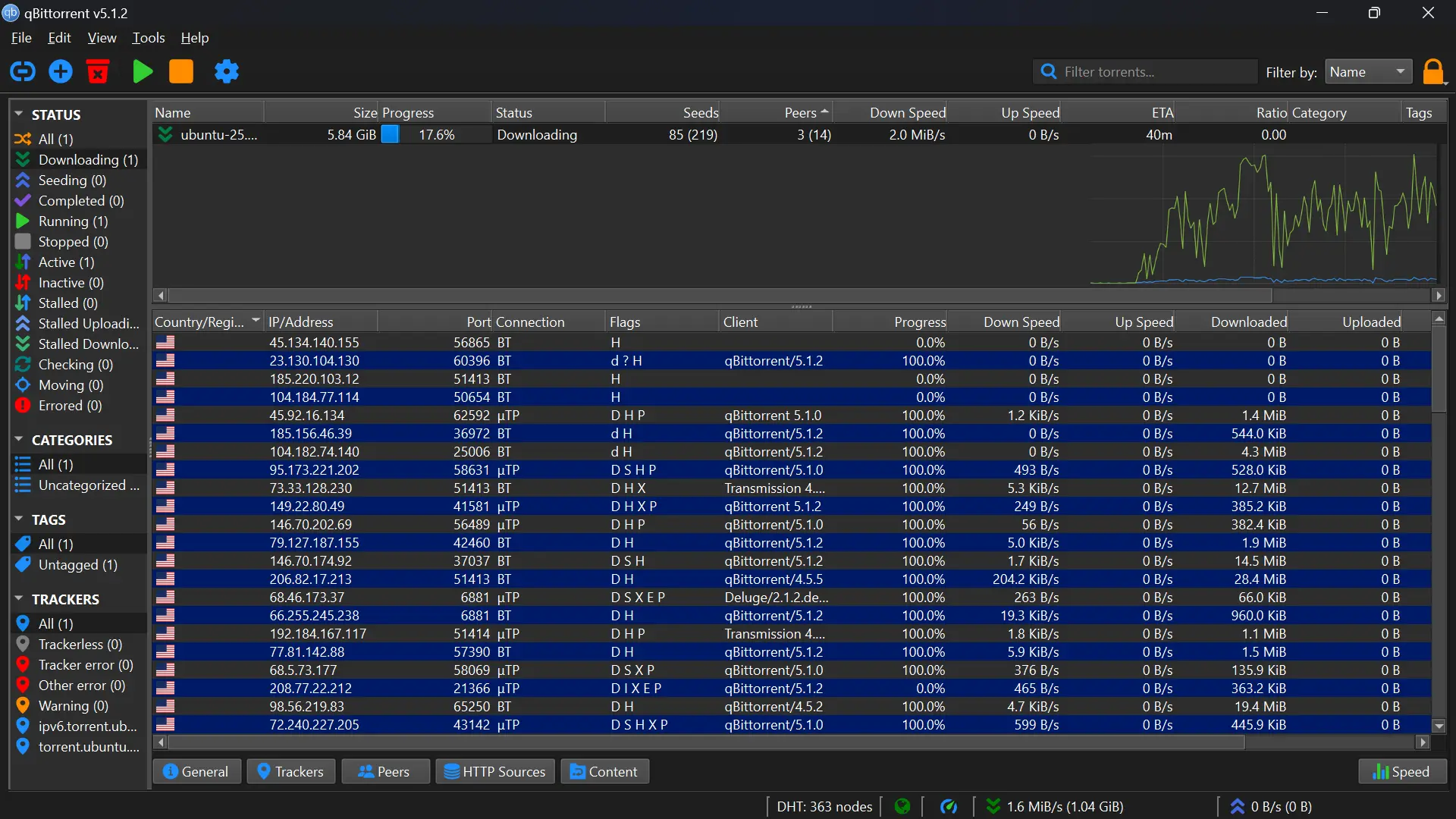Screen dimensions: 1456x819
Task: Switch to the HTTP Sources tab
Action: 495,771
